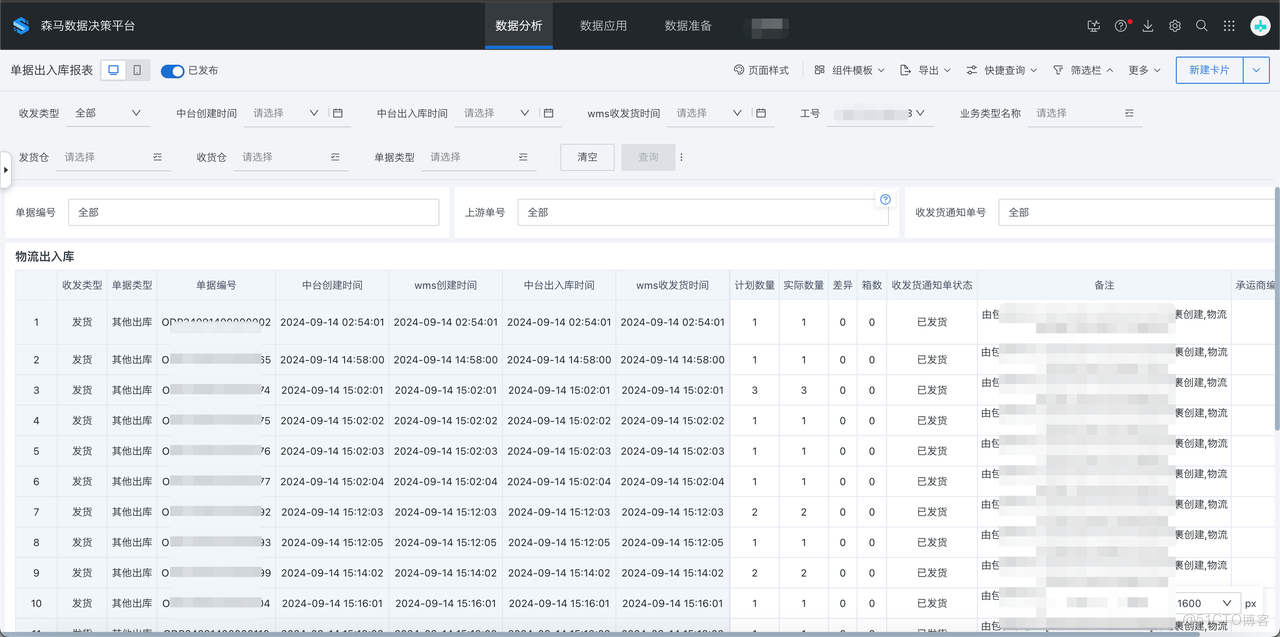Click the 清空 clear button

click(587, 157)
